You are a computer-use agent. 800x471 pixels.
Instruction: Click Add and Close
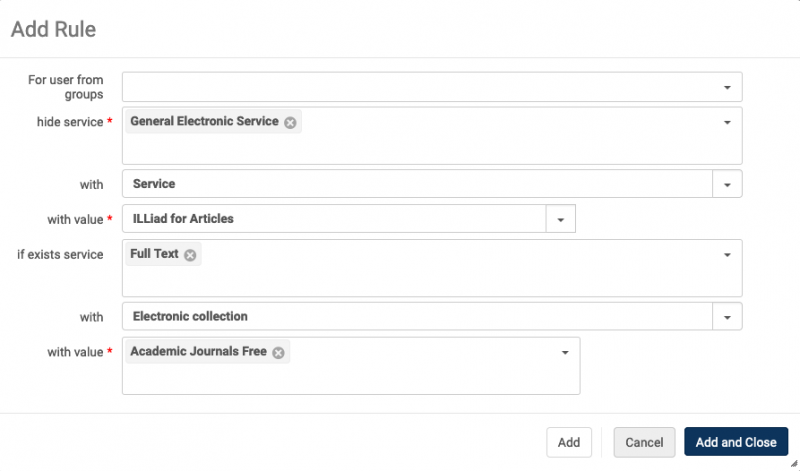click(736, 442)
